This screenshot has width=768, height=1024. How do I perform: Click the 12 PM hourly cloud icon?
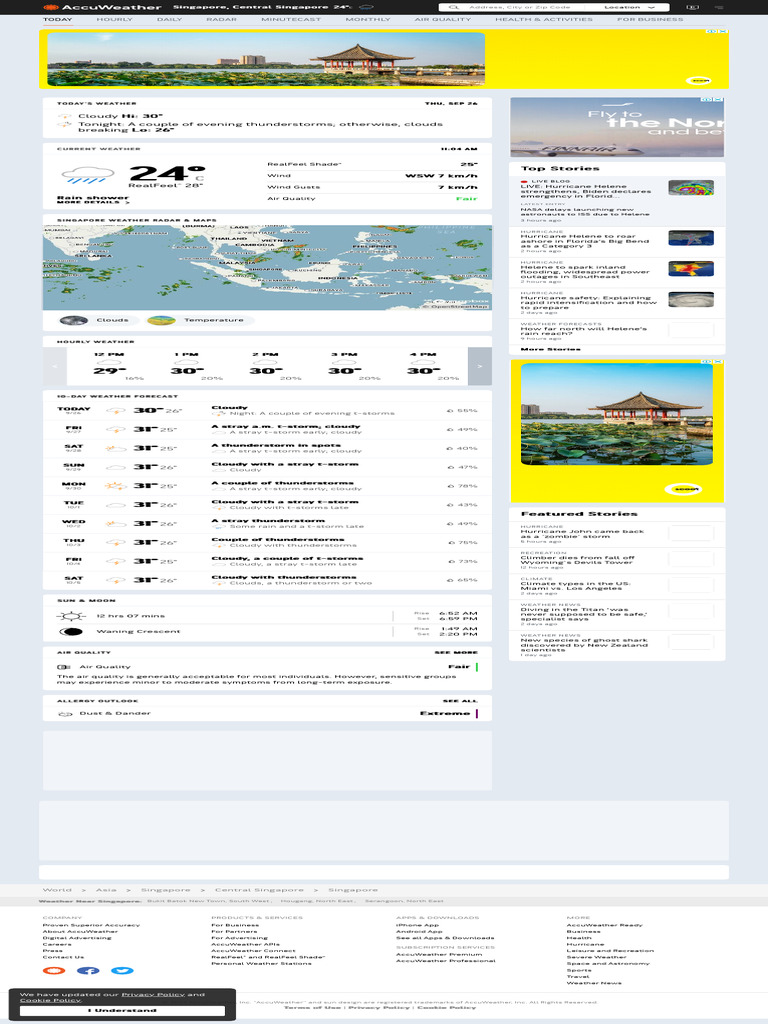pyautogui.click(x=109, y=362)
